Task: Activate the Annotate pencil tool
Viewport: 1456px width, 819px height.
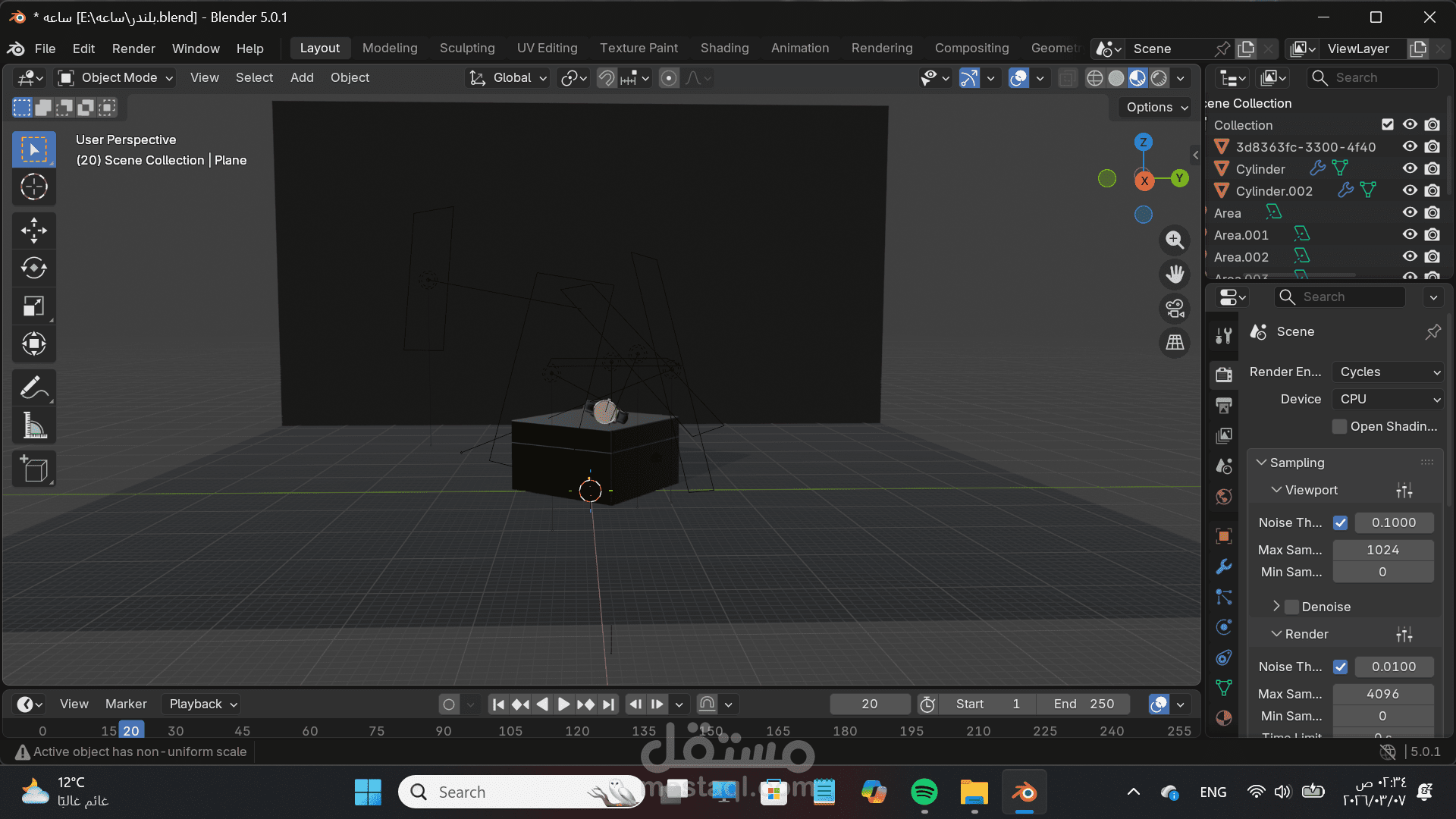Action: 33,388
